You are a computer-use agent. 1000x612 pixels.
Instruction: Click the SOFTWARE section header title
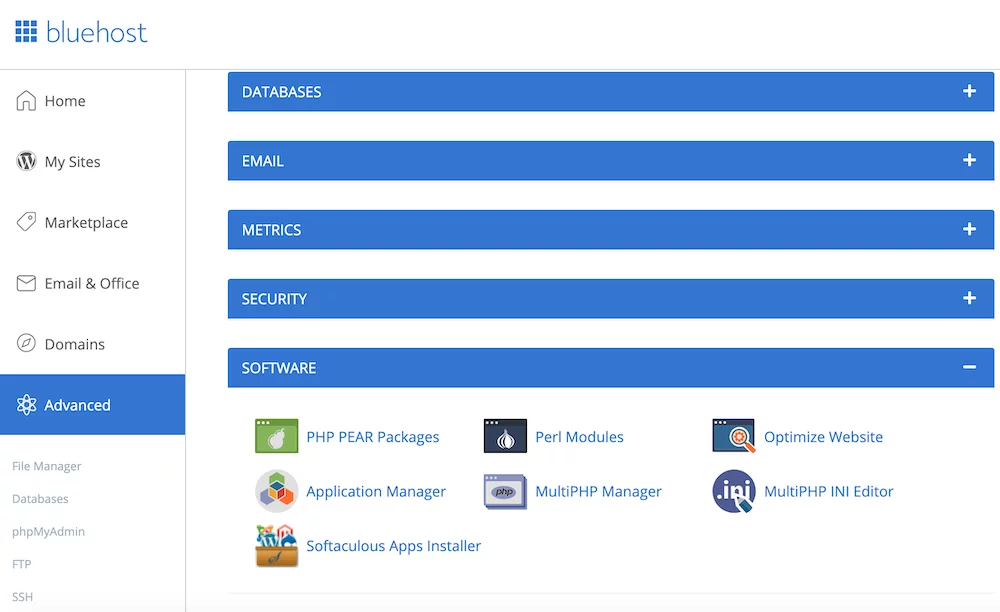click(x=279, y=368)
